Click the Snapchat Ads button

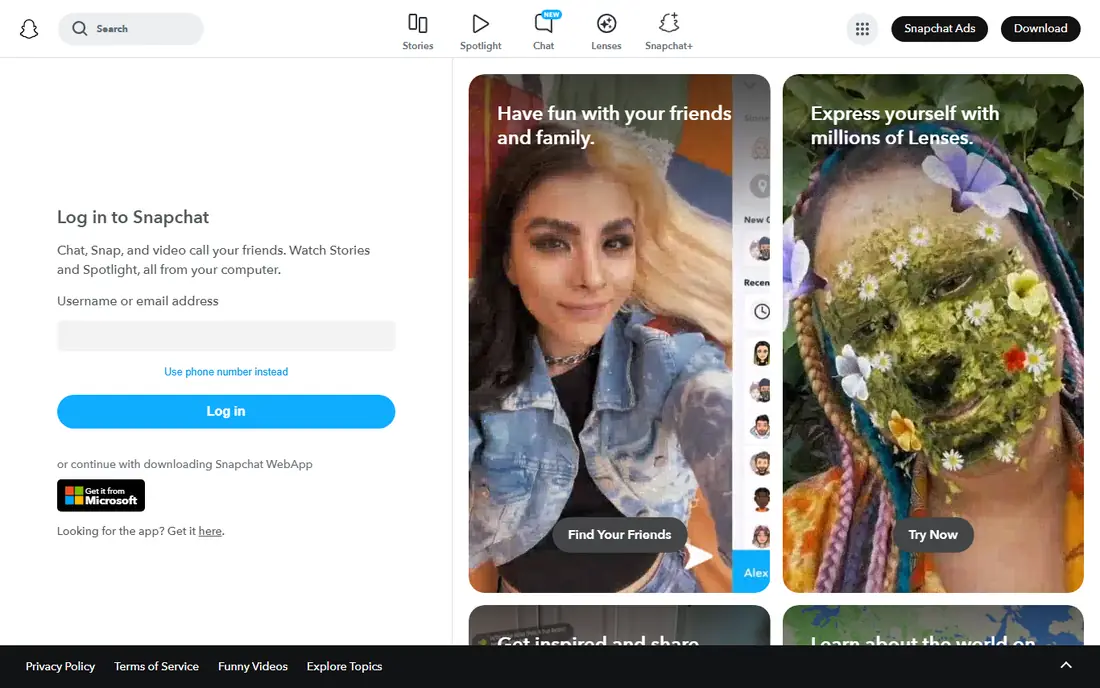tap(939, 29)
